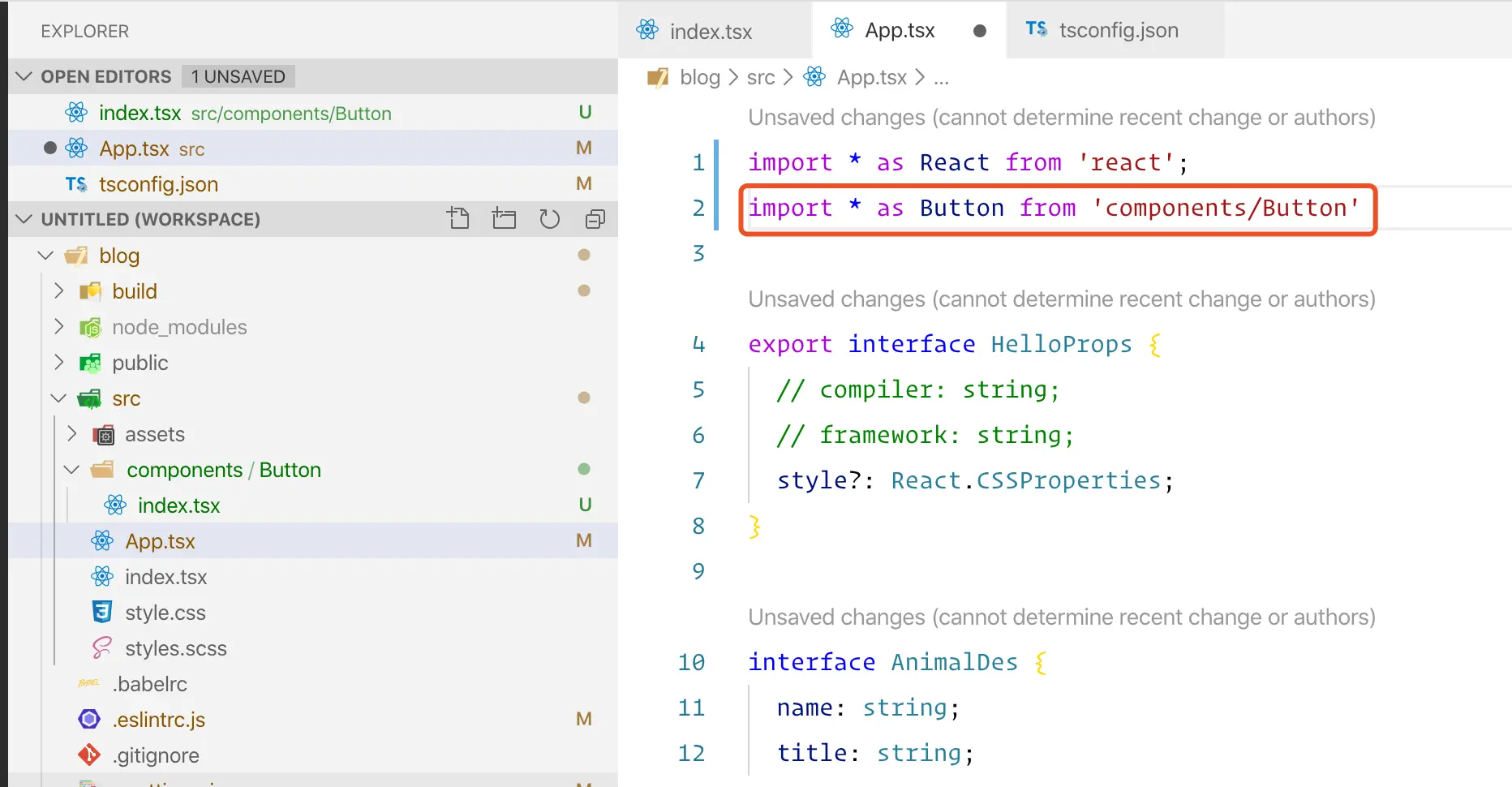Click the unsaved dot on App.tsx tab

pos(980,31)
